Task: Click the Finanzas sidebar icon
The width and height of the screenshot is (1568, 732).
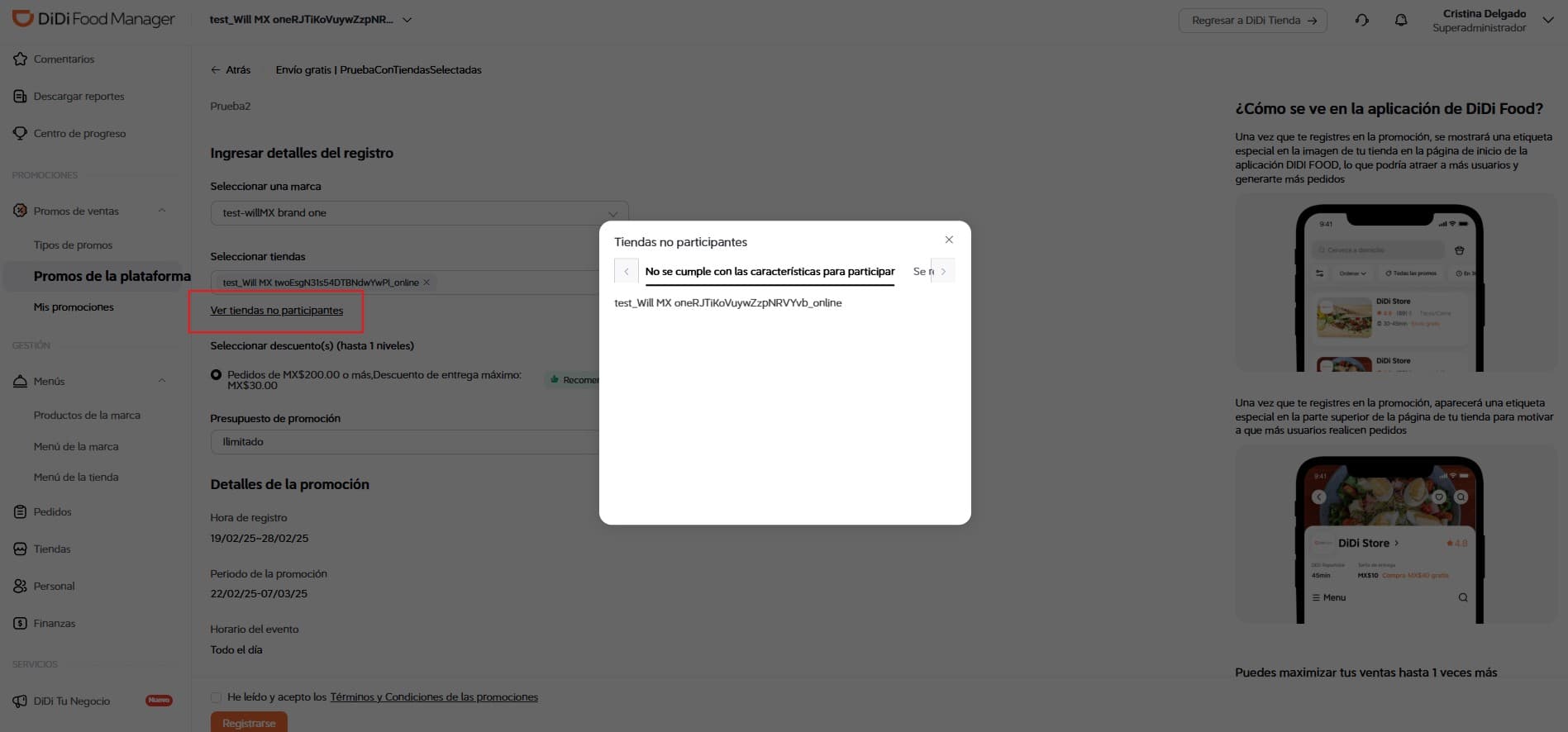Action: 20,623
